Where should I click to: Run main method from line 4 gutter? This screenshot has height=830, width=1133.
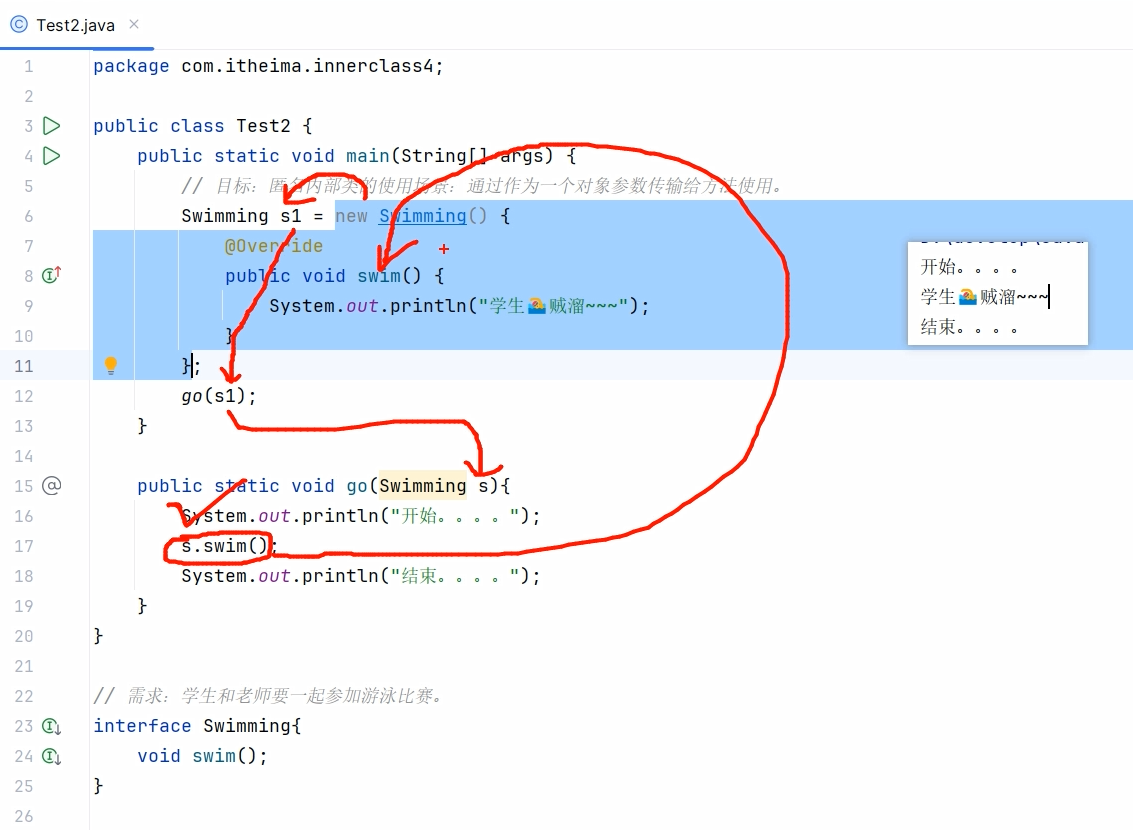(x=51, y=156)
